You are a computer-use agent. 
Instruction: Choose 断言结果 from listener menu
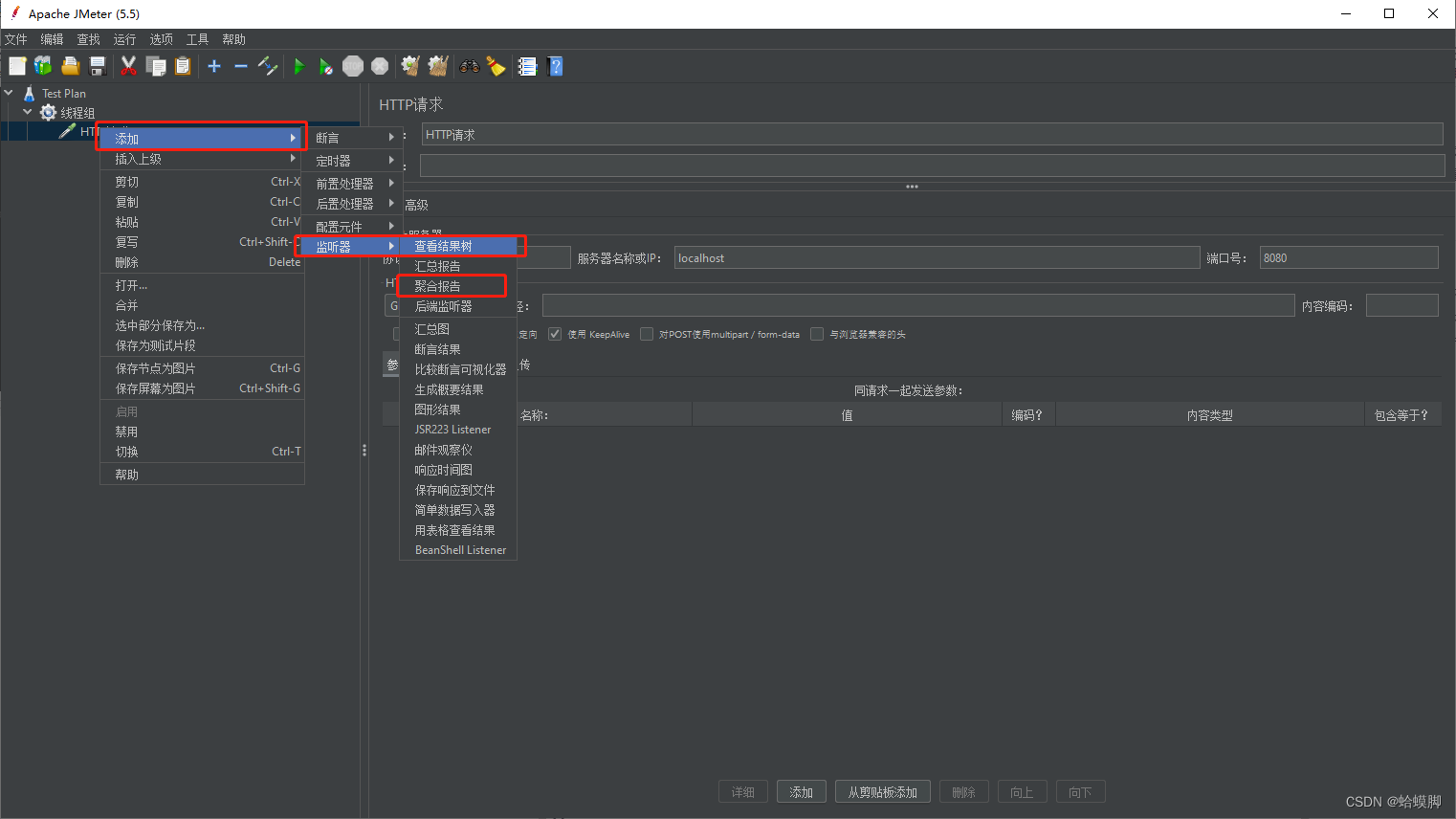point(458,349)
